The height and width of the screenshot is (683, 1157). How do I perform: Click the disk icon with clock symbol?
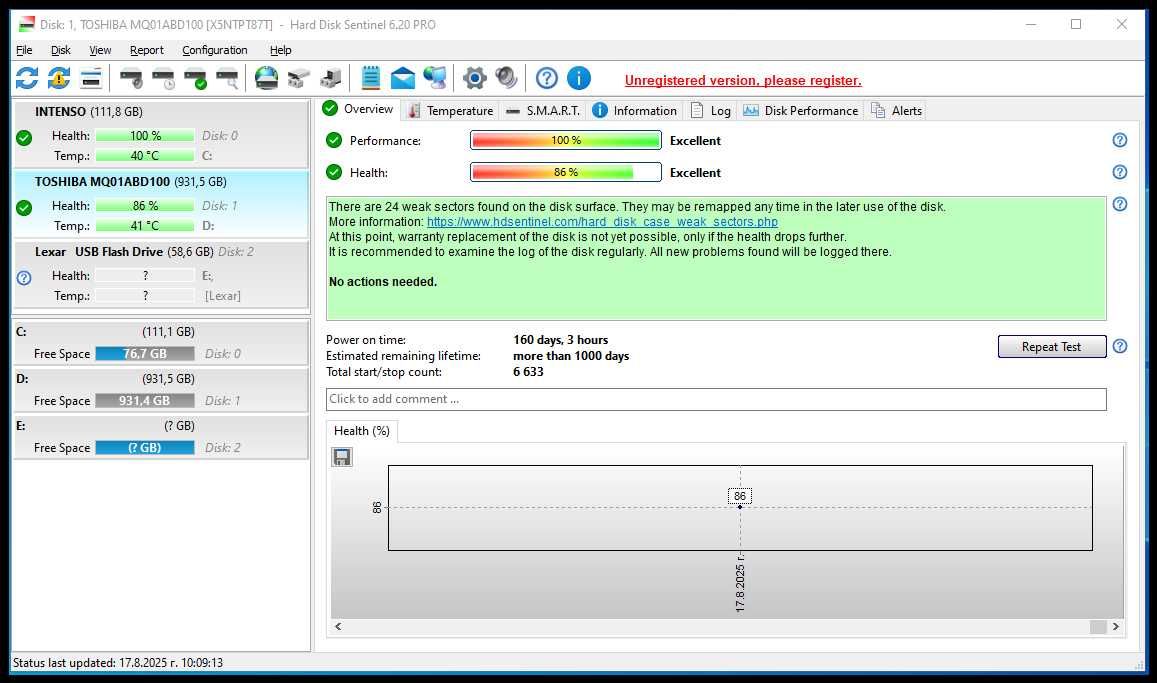click(x=163, y=78)
